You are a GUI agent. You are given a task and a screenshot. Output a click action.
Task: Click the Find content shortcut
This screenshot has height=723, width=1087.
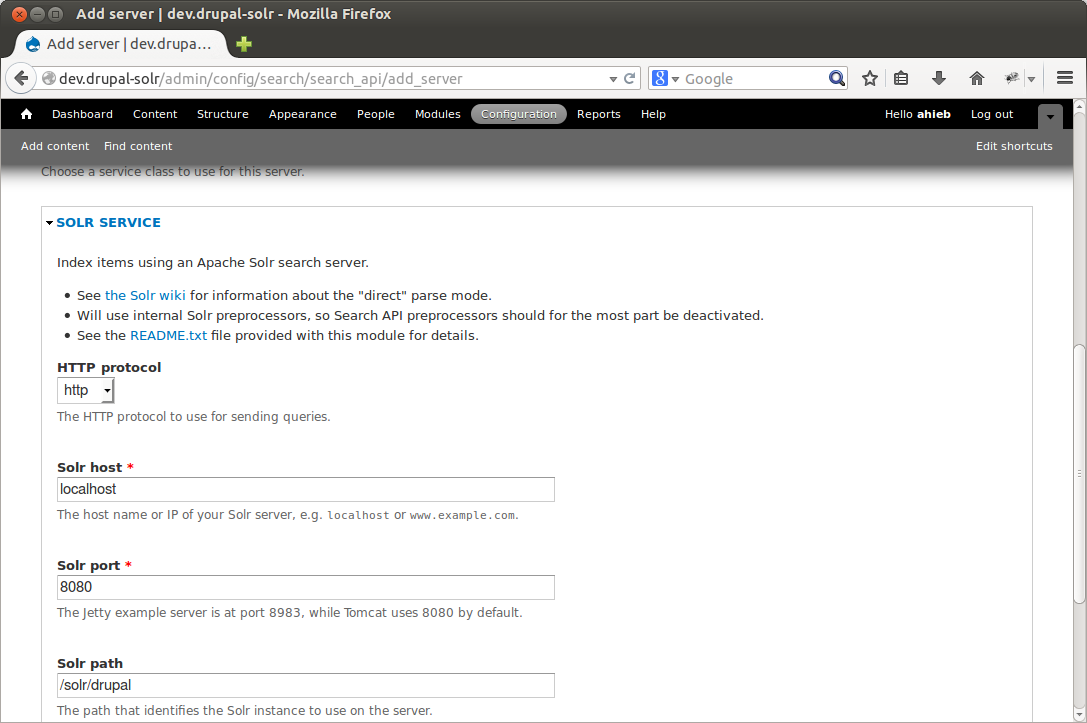tap(138, 146)
